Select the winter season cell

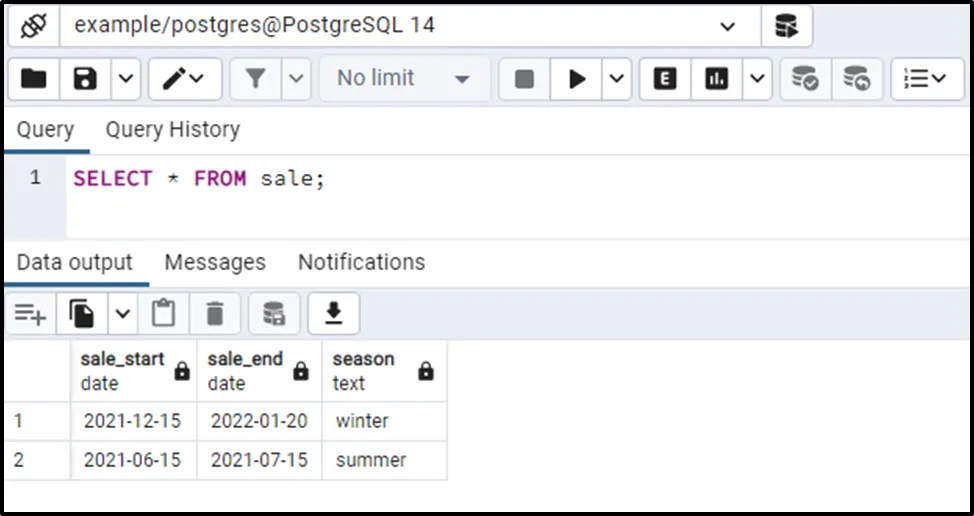(x=362, y=421)
